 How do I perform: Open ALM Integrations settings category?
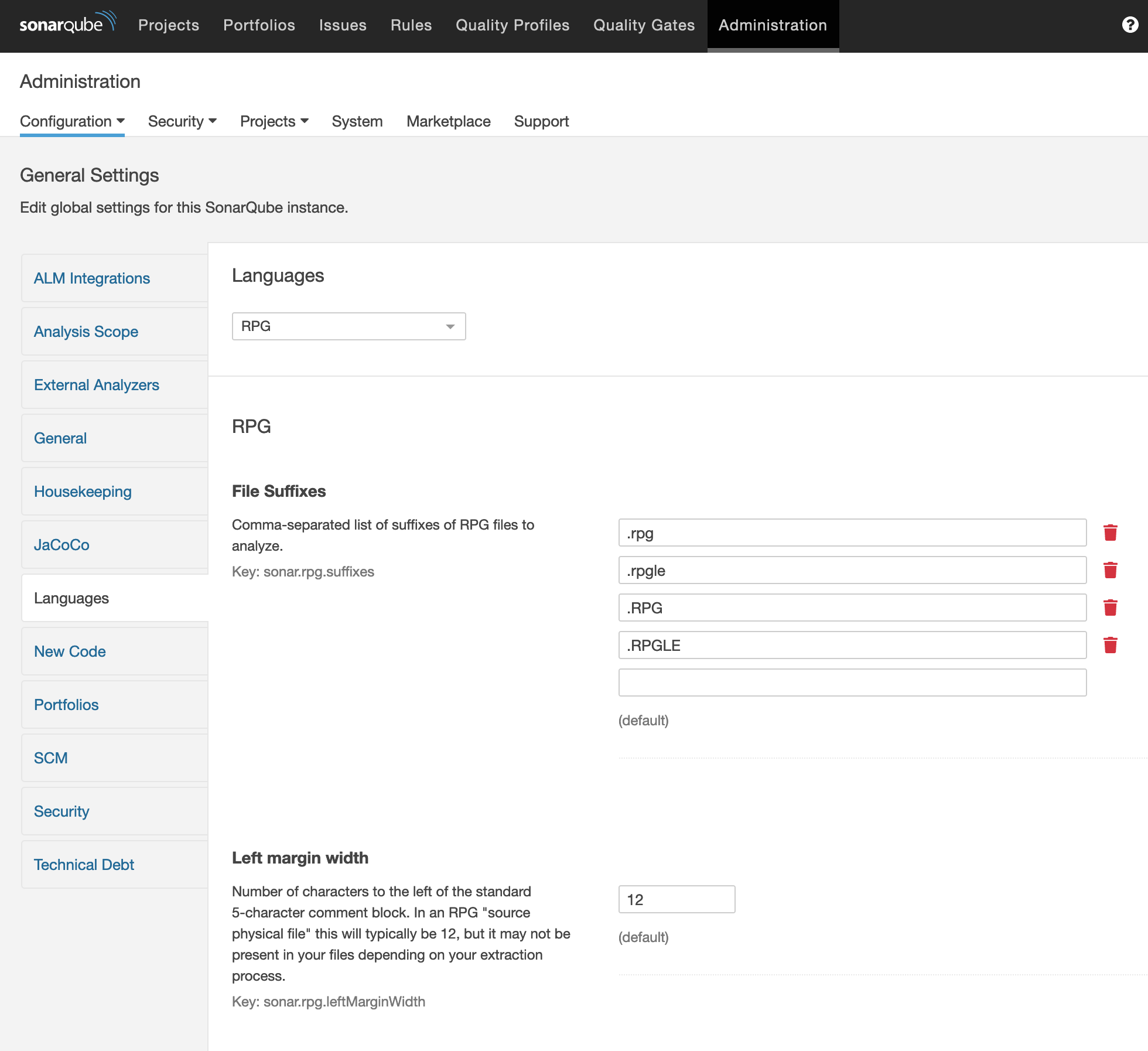92,278
